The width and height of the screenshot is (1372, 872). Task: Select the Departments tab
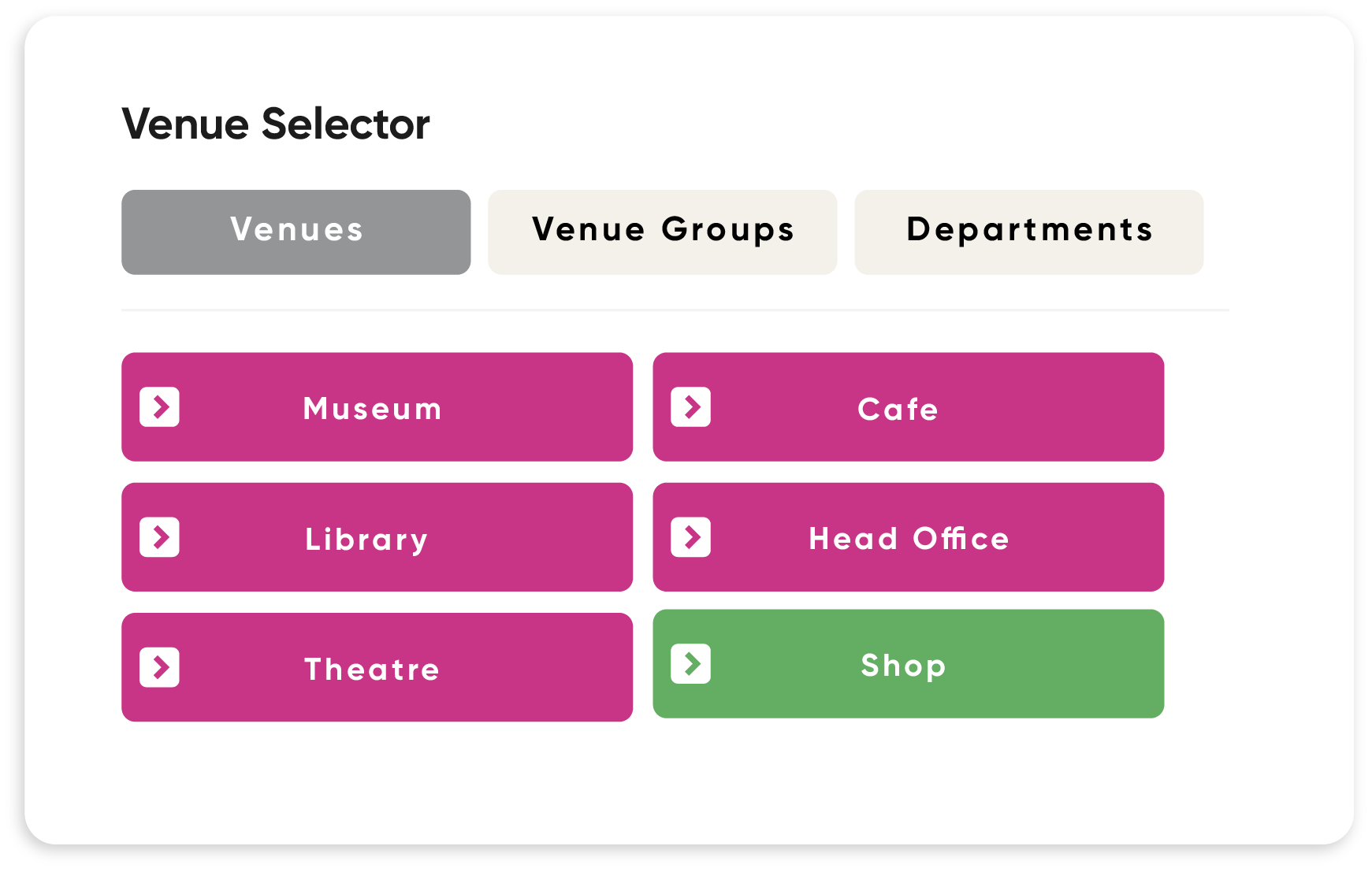(1028, 232)
